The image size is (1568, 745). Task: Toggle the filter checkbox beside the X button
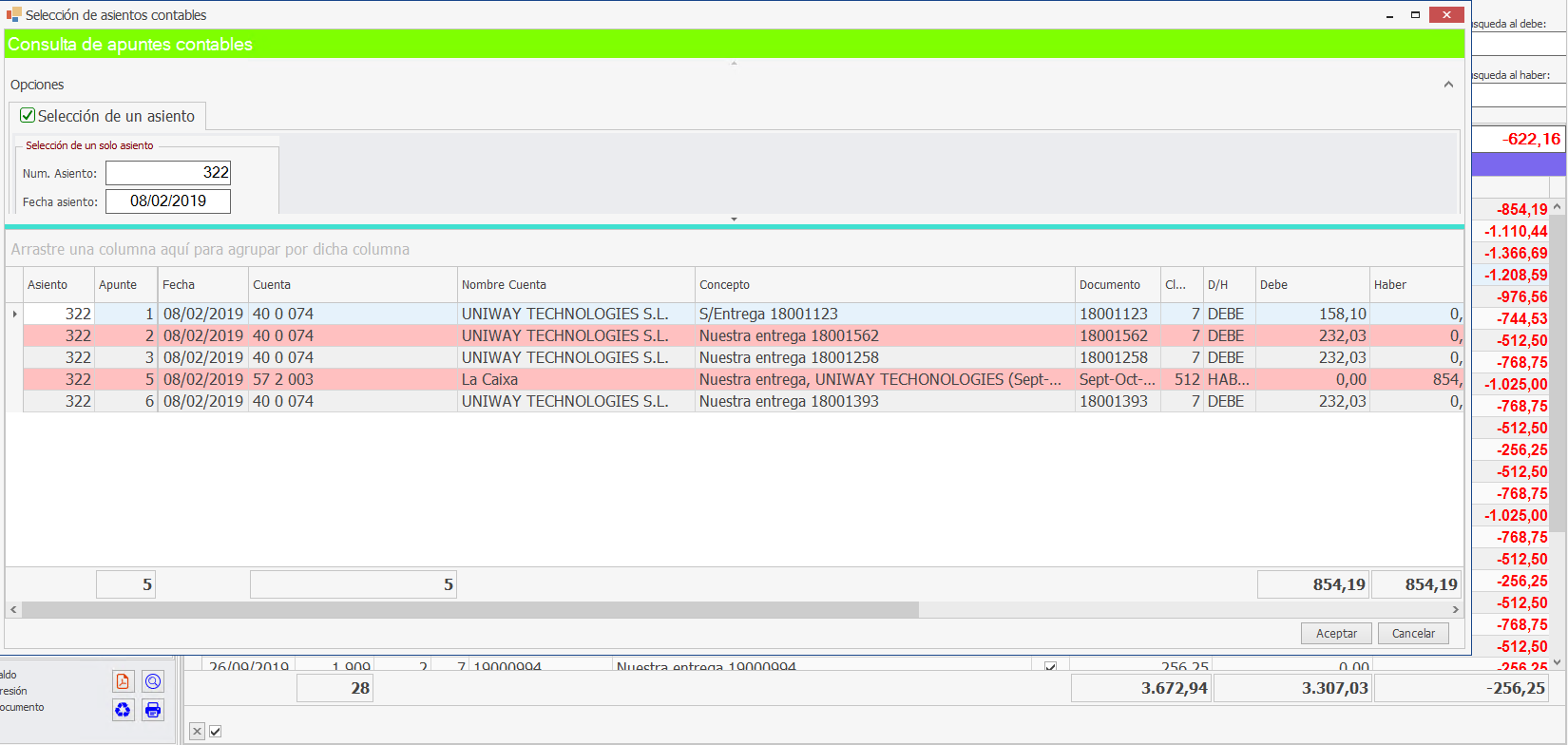(216, 731)
